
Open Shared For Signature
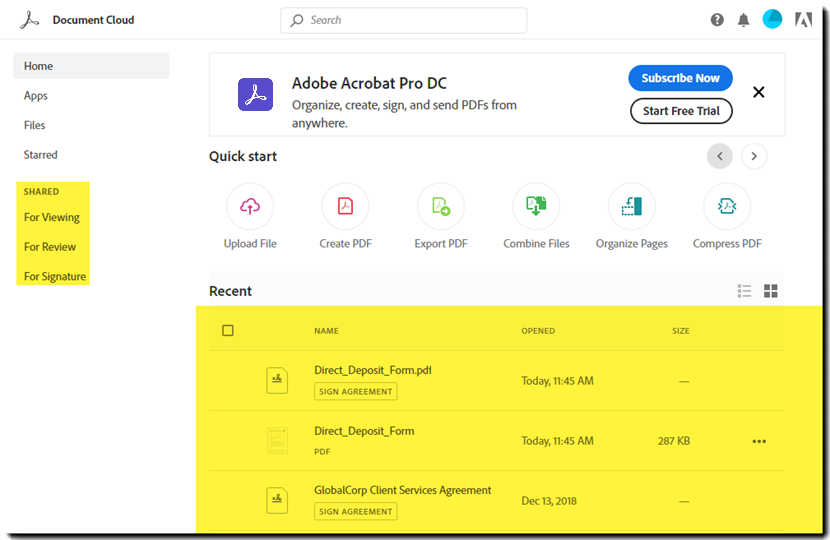coord(55,276)
